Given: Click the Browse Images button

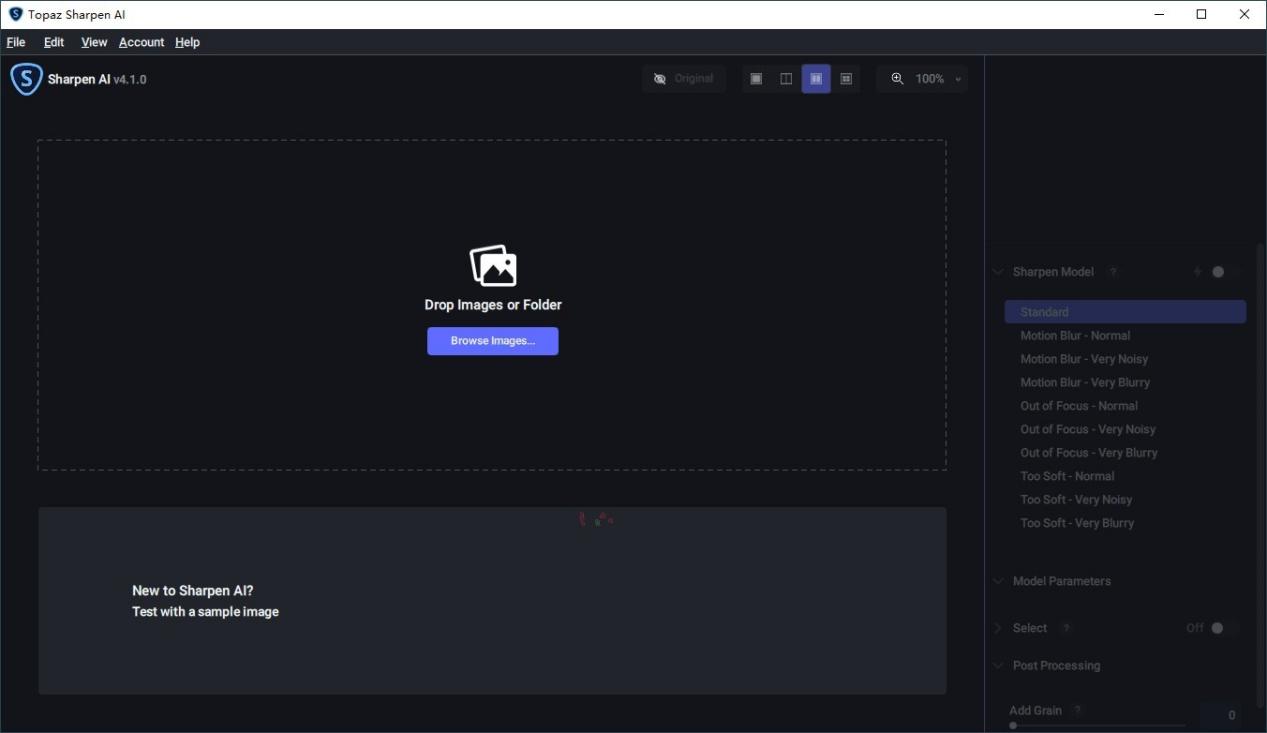Looking at the screenshot, I should point(492,341).
